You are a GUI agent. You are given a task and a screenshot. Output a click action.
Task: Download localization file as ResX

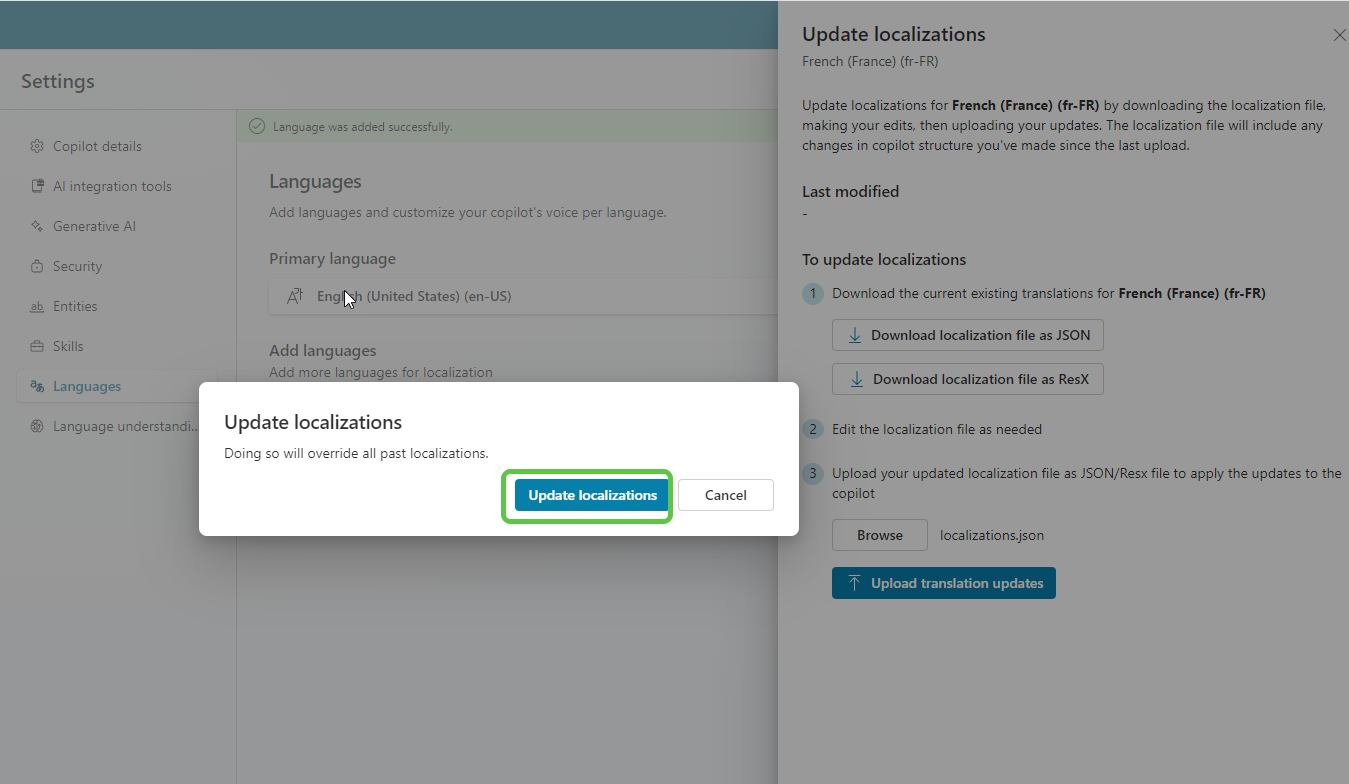967,379
